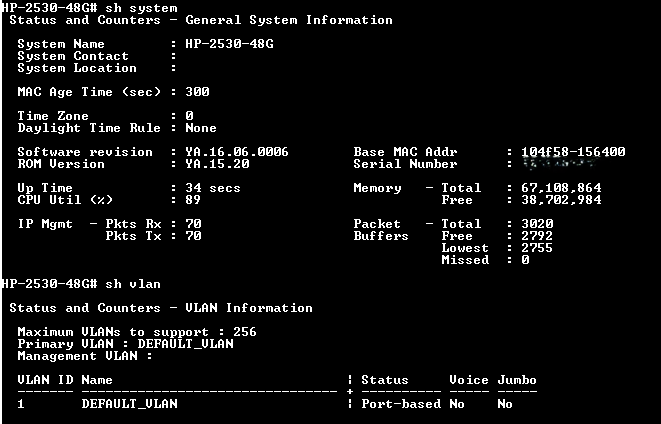Click Packet Buffers Missed value 0
The height and width of the screenshot is (424, 661).
click(525, 260)
